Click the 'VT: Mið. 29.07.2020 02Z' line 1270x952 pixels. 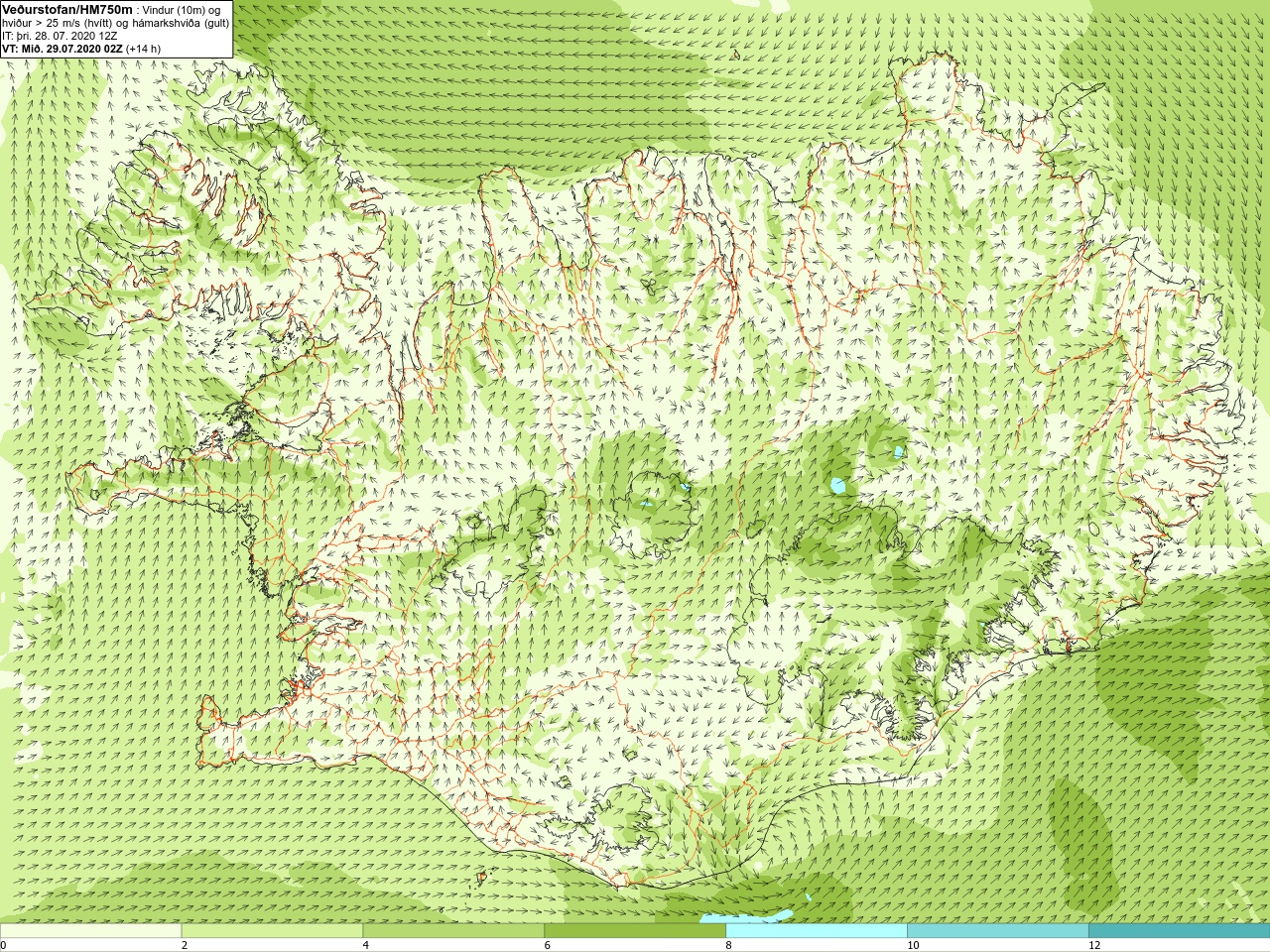[63, 48]
